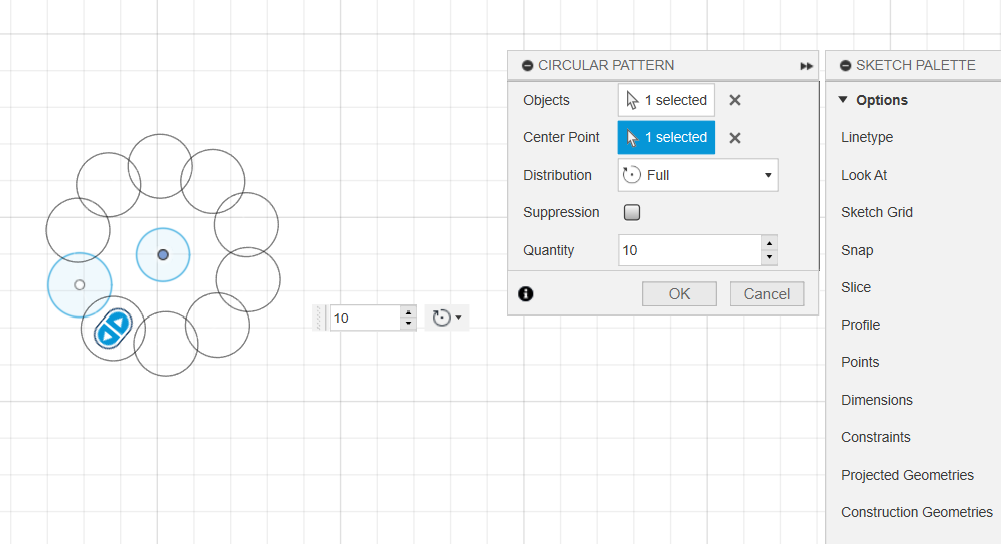Click the pattern center point dot
The height and width of the screenshot is (544, 1001).
(x=163, y=255)
